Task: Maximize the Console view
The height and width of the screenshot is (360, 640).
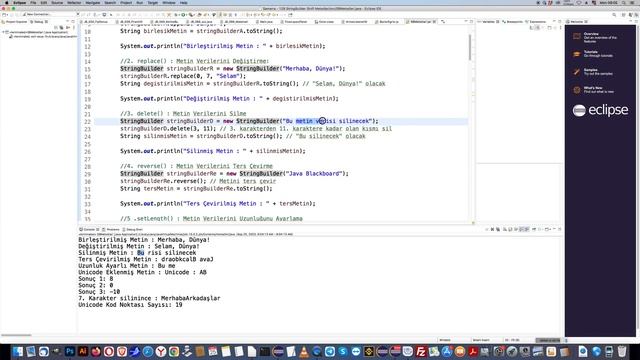Action: (x=560, y=229)
